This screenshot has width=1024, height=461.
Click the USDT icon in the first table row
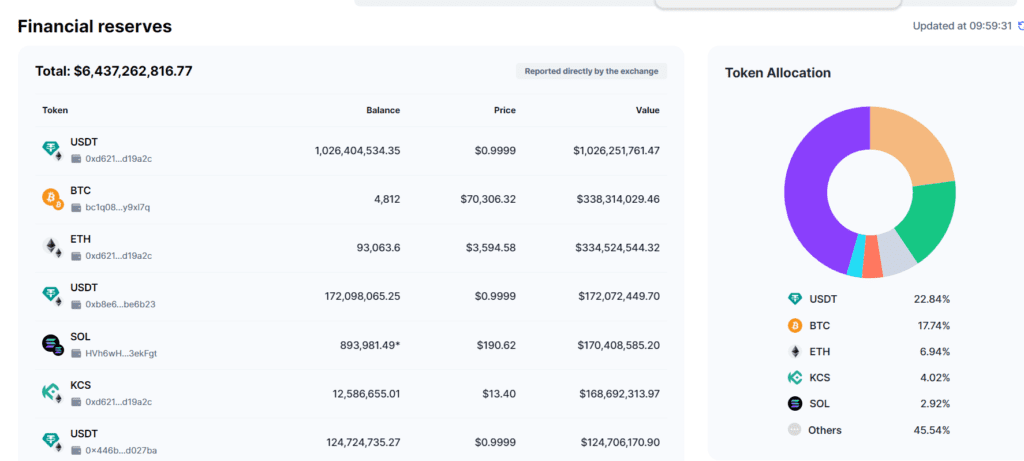[52, 150]
